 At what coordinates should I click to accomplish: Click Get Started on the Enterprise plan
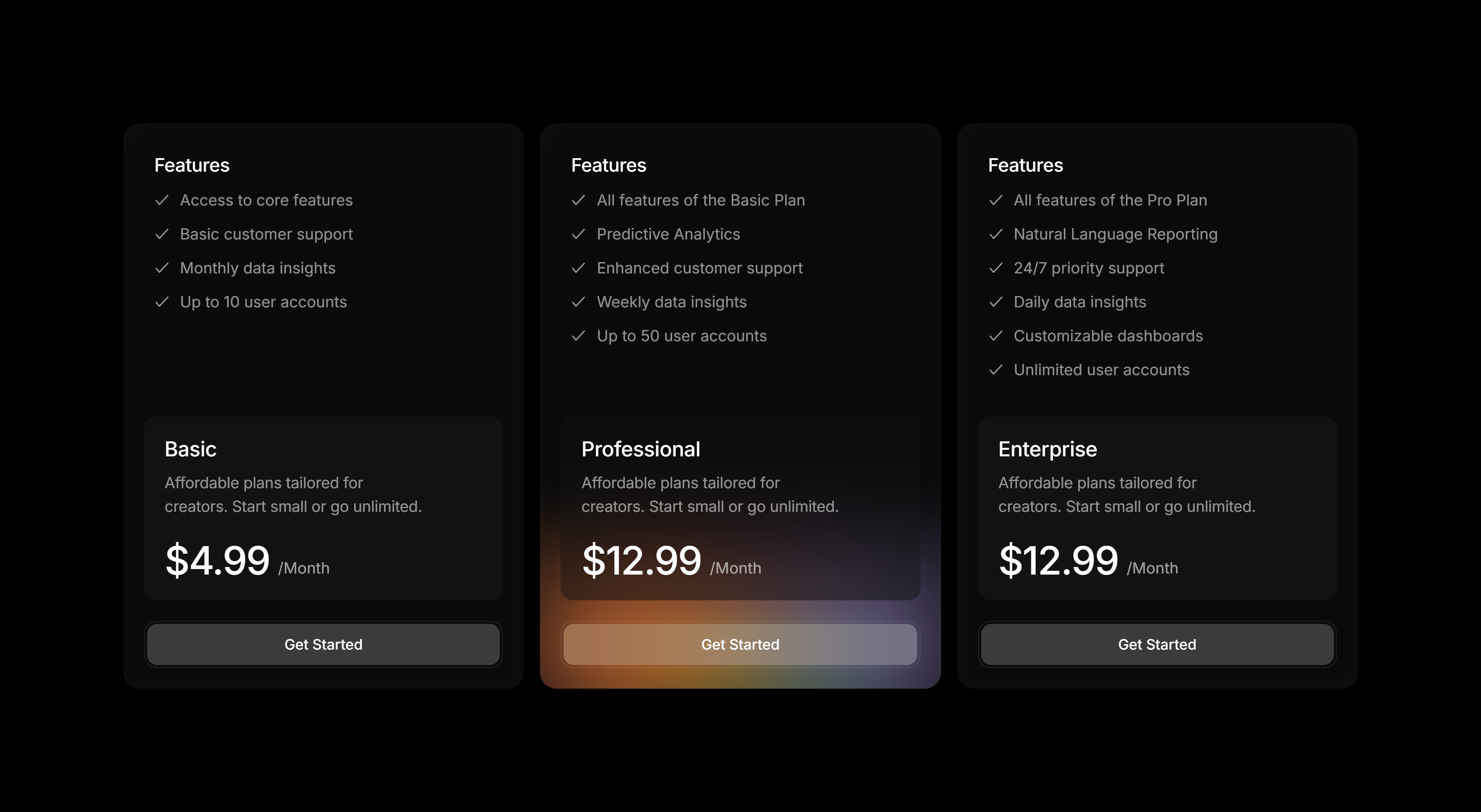click(1157, 644)
